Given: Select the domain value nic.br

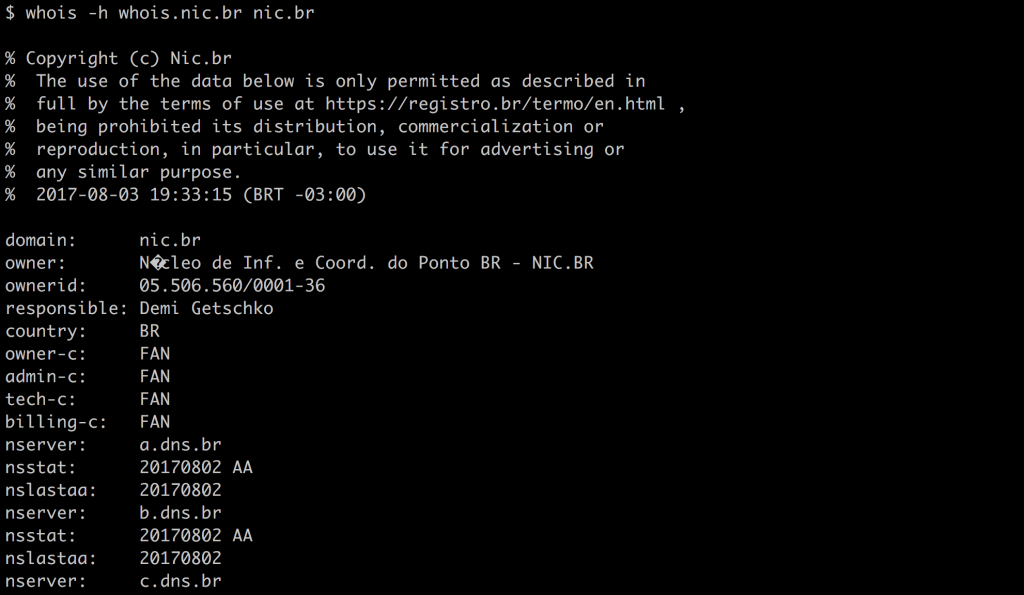Looking at the screenshot, I should point(170,240).
